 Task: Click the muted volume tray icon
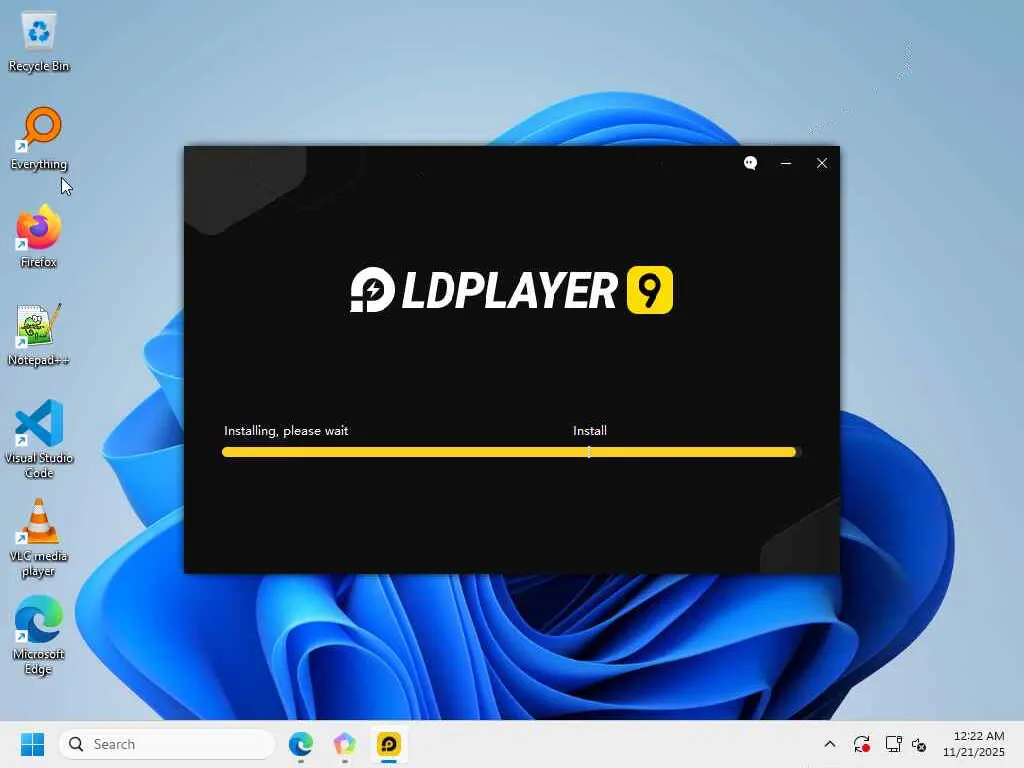pos(919,744)
